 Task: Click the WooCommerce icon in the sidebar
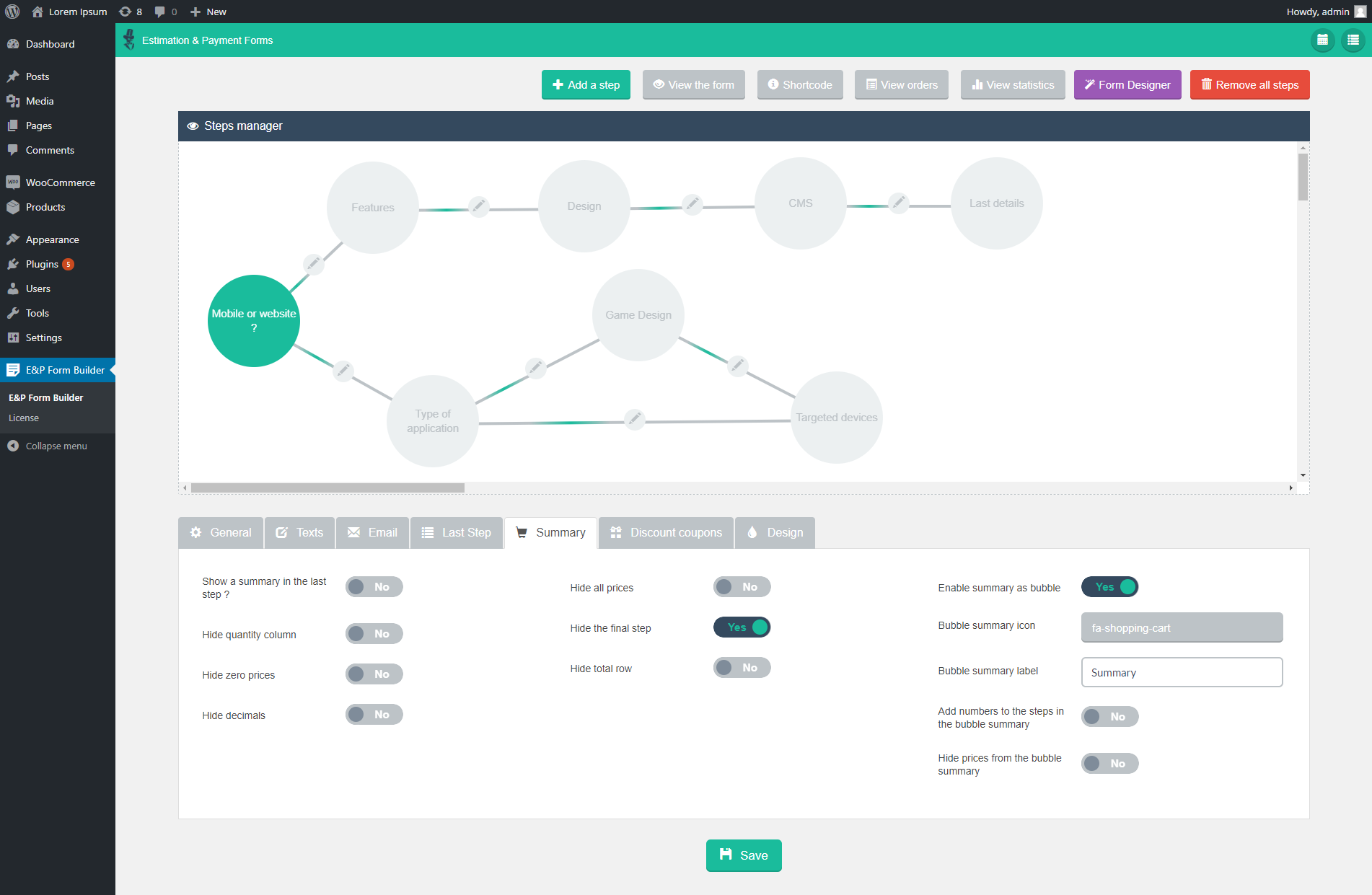point(14,182)
